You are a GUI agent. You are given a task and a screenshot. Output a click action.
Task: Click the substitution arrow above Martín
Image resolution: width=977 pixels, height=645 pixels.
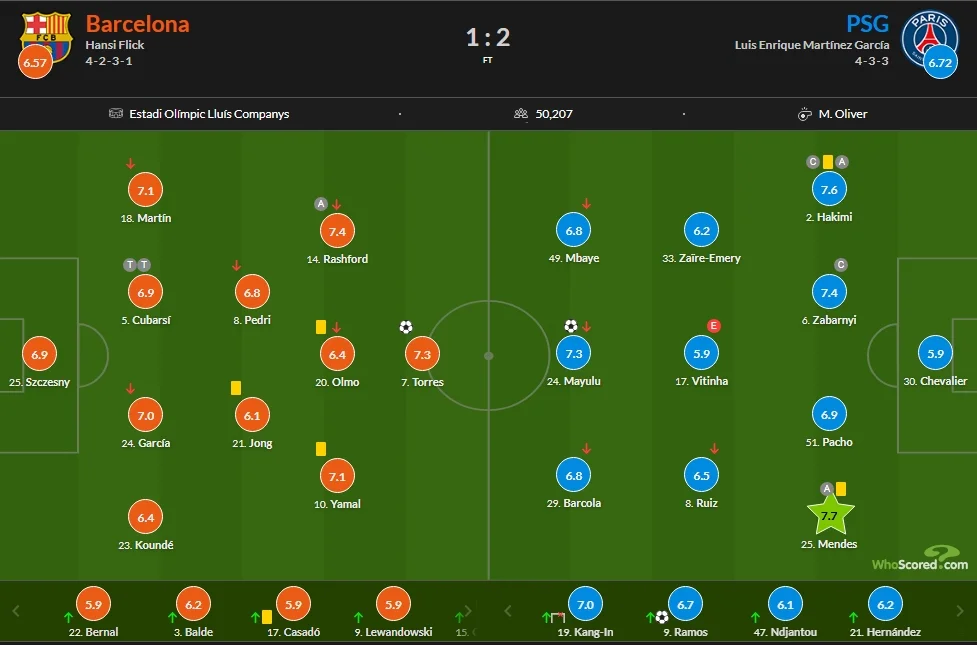click(130, 163)
